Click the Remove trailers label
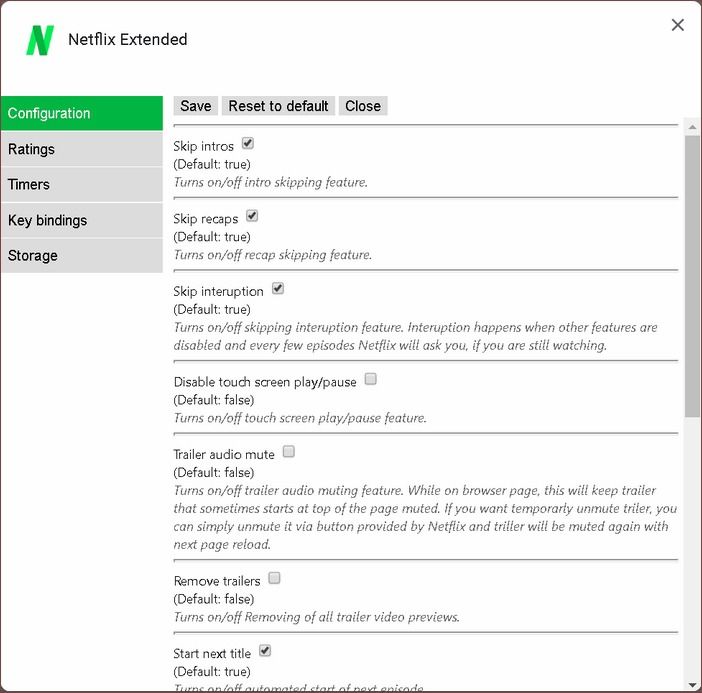The width and height of the screenshot is (702, 693). pos(217,581)
